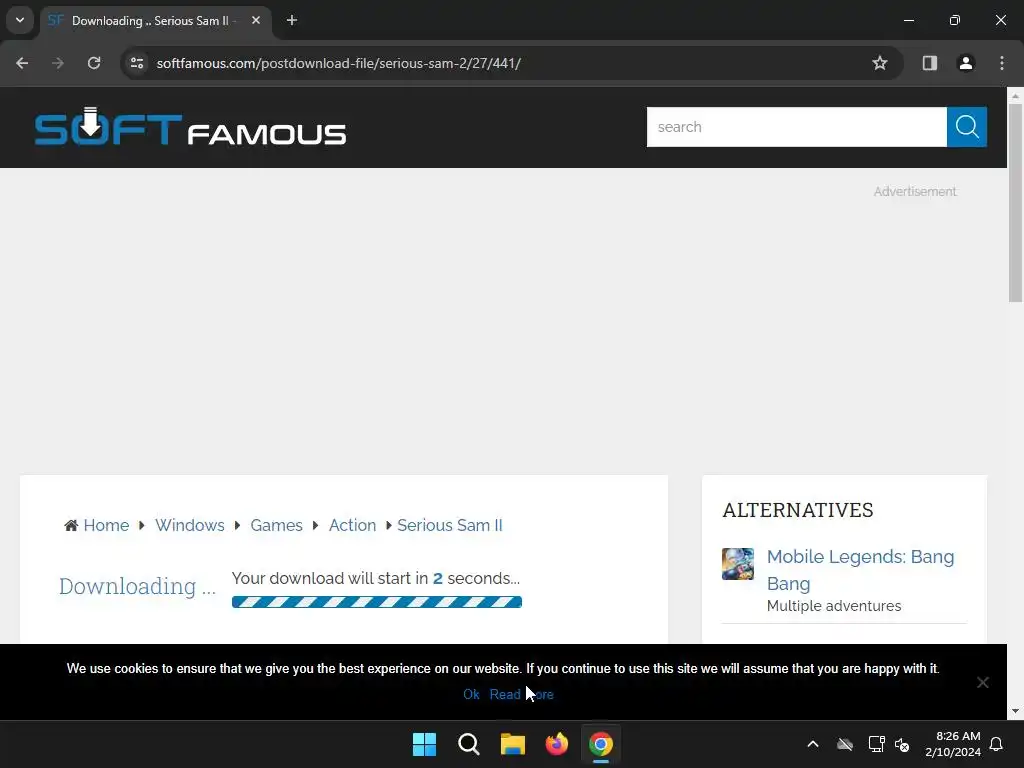Open site information icon in address bar
Screen dimensions: 1024x768
(x=137, y=63)
